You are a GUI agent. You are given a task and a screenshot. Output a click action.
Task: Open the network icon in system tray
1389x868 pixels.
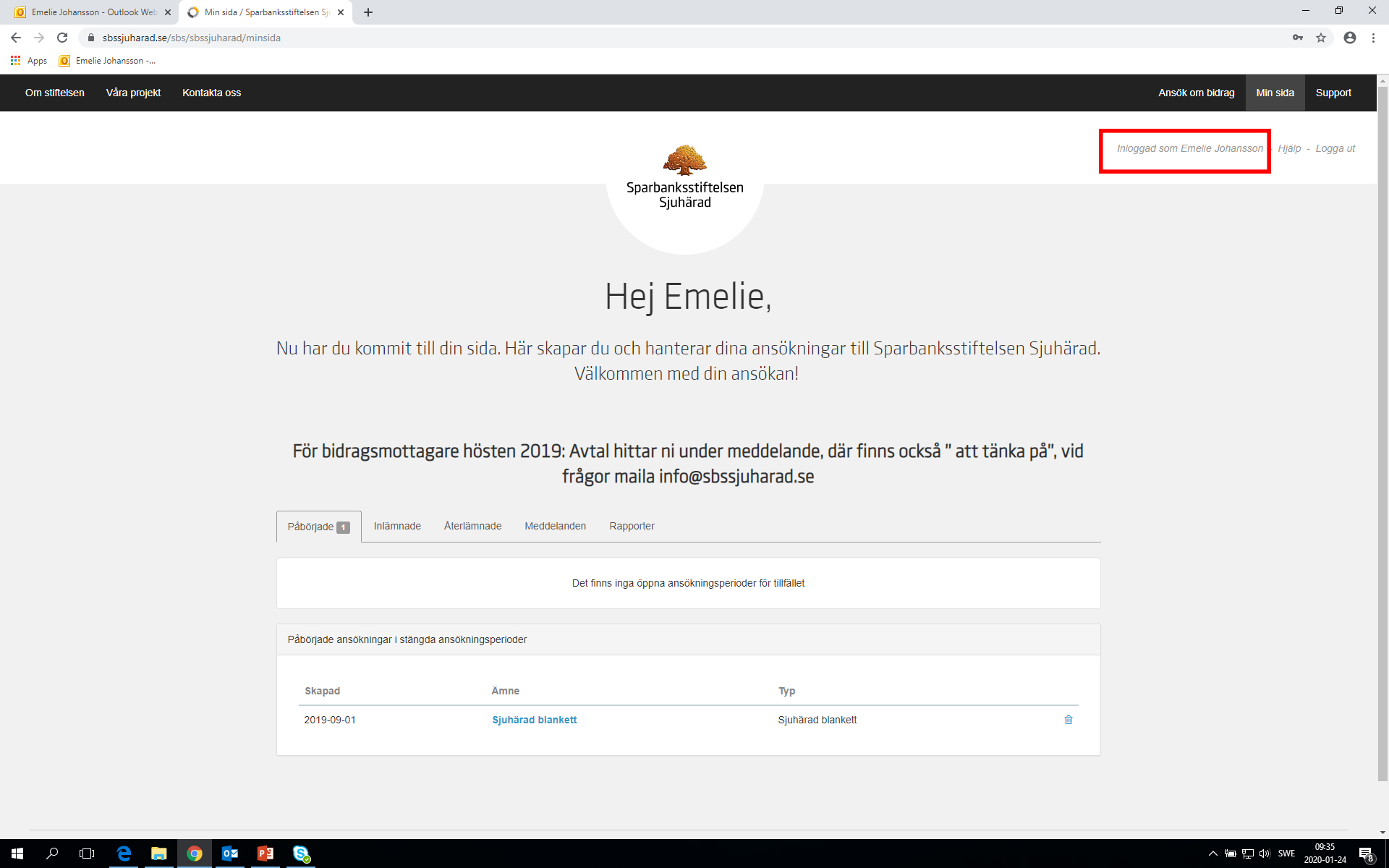pyautogui.click(x=1248, y=854)
